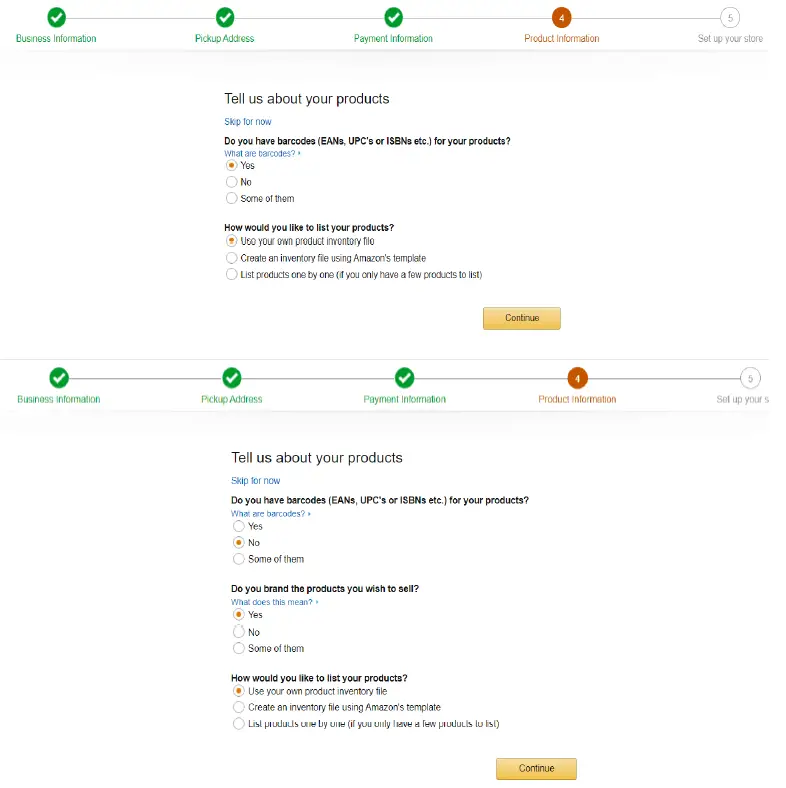The height and width of the screenshot is (788, 786).
Task: Click Payment Information checkmark icon in upper progress bar
Action: click(394, 17)
